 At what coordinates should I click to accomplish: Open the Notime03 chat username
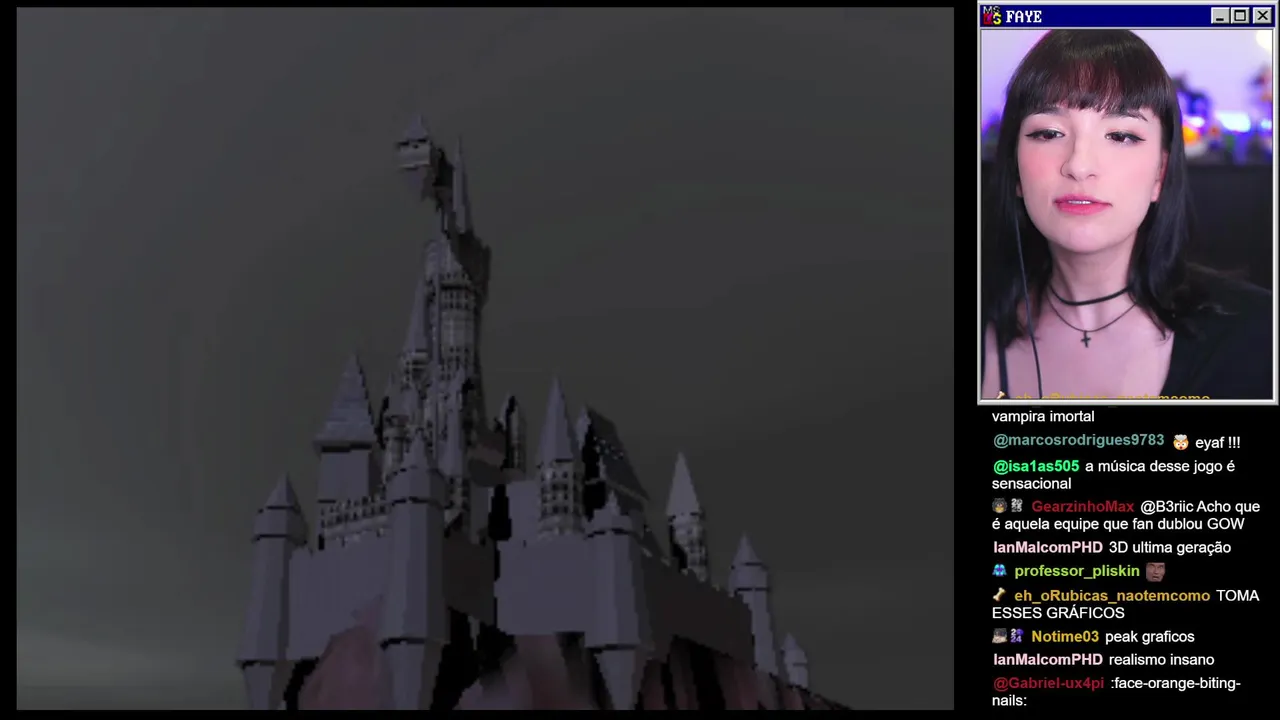coord(1065,637)
